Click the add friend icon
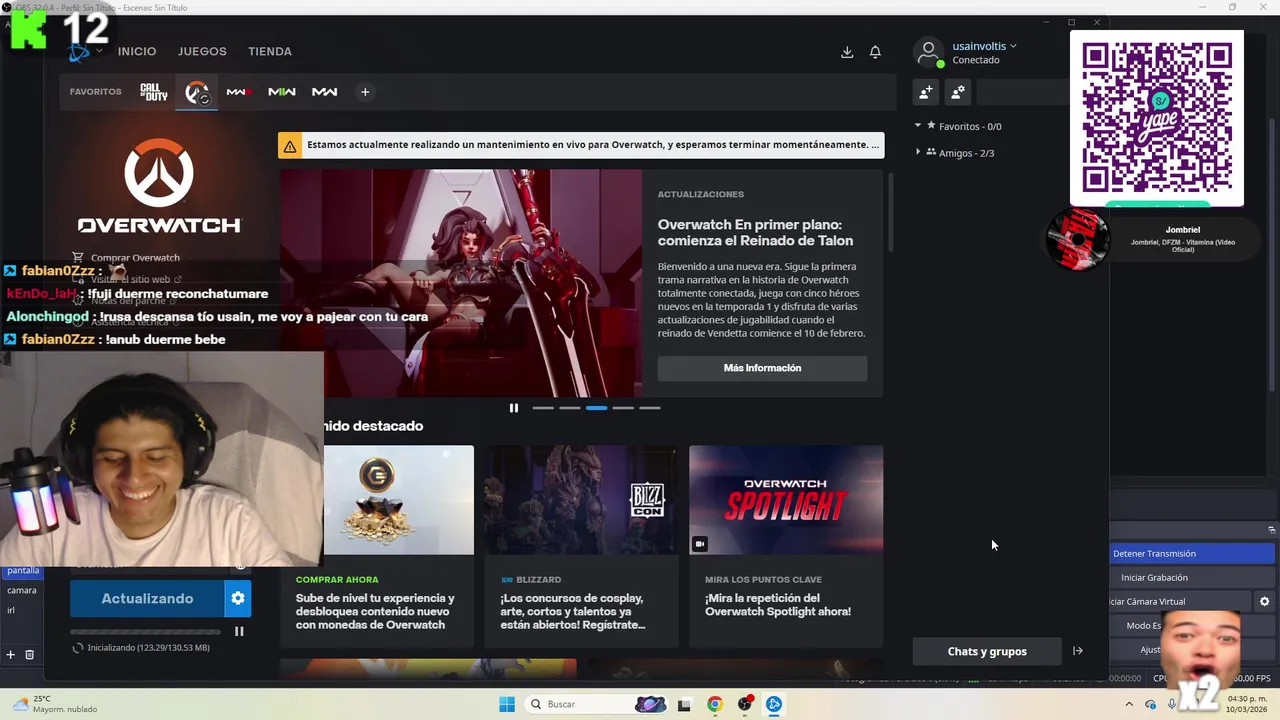Image resolution: width=1280 pixels, height=720 pixels. 926,92
